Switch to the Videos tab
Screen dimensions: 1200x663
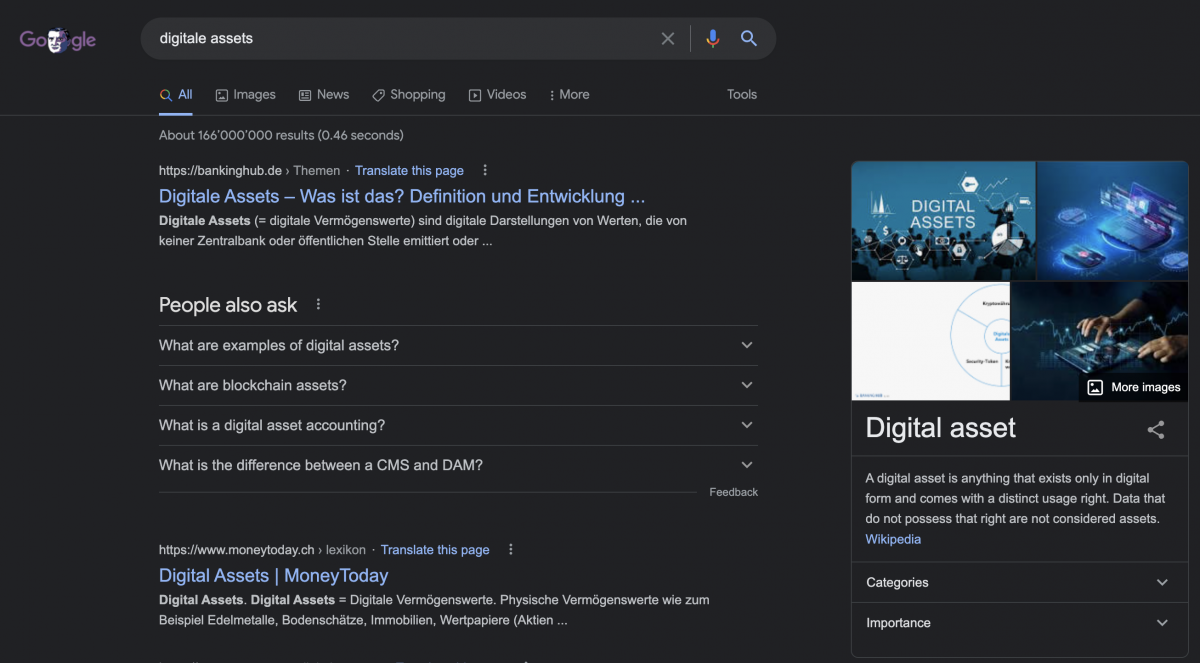coord(497,95)
